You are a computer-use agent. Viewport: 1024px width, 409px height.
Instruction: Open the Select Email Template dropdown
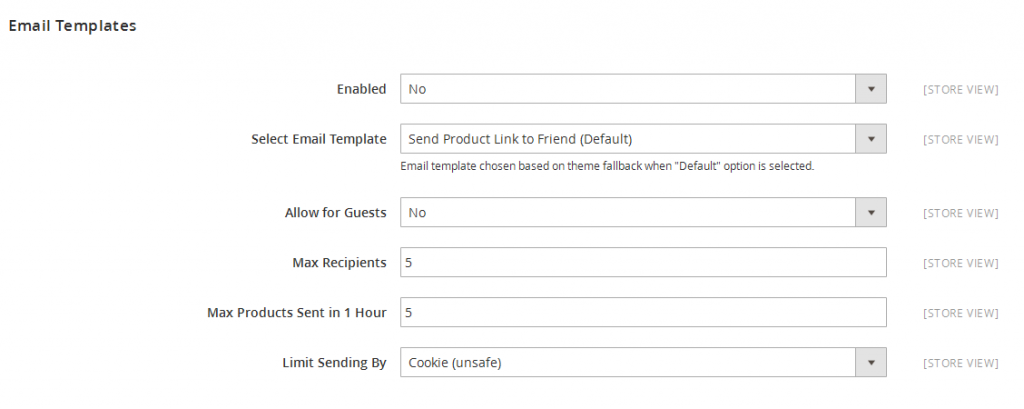pos(627,139)
